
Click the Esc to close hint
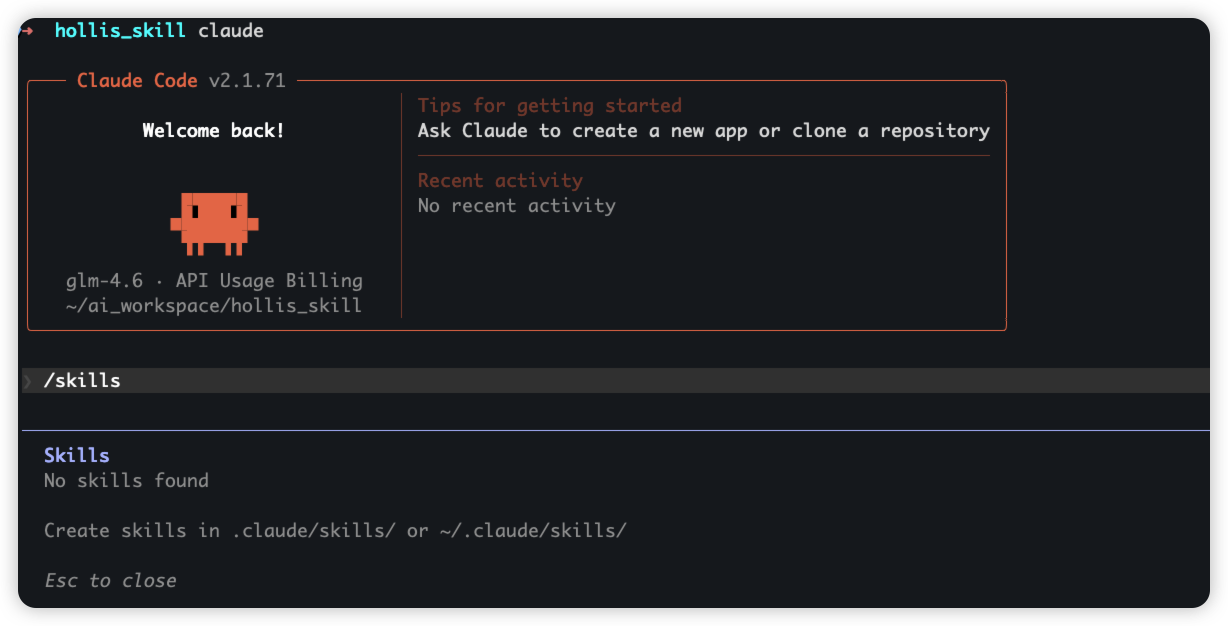coord(110,581)
